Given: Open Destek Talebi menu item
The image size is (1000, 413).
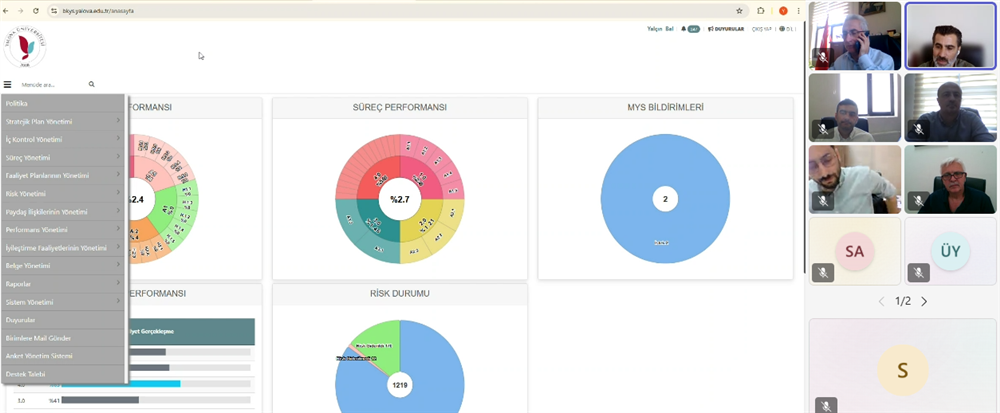Looking at the screenshot, I should pos(26,374).
